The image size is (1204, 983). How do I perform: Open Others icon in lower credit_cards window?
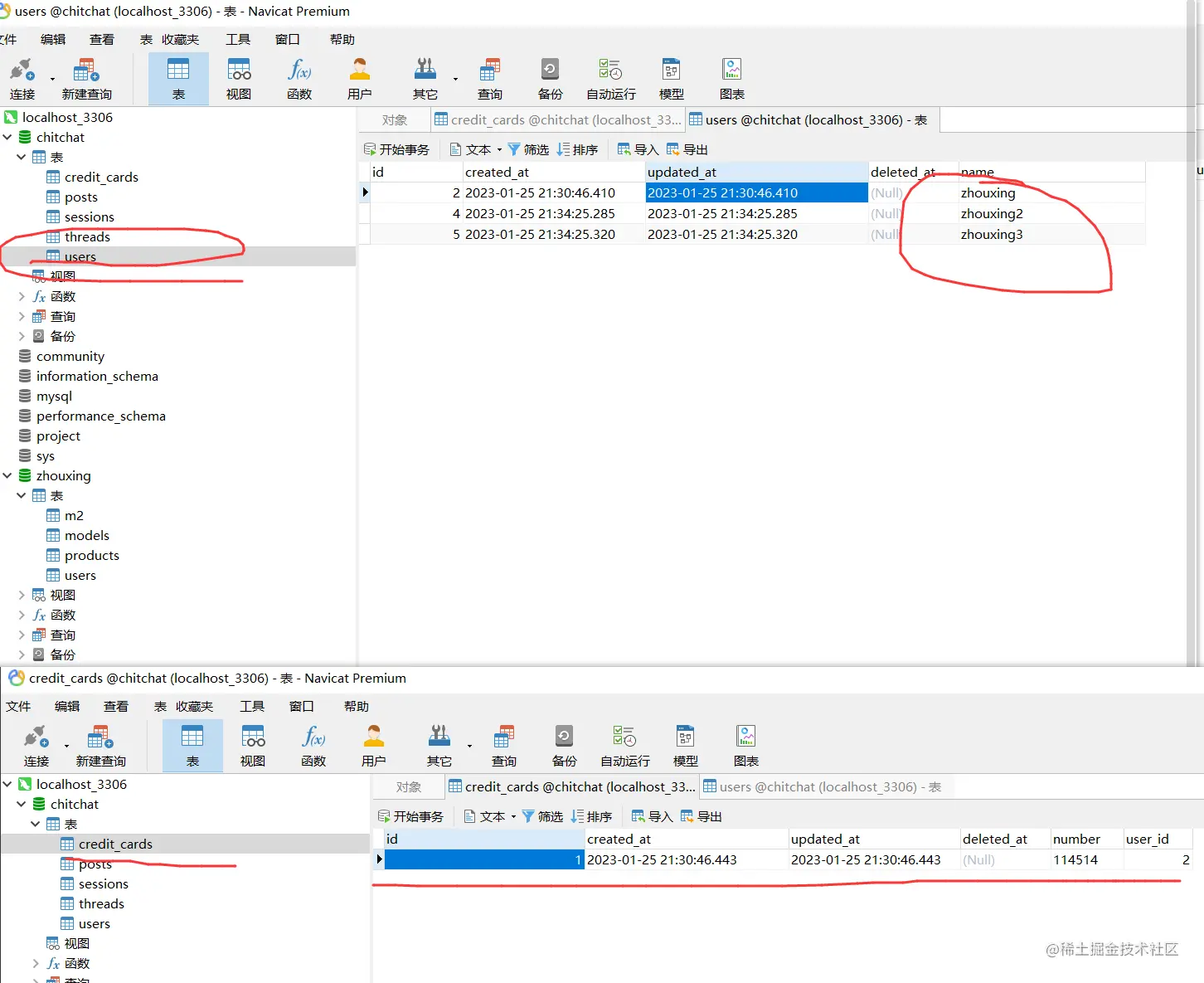[x=439, y=747]
